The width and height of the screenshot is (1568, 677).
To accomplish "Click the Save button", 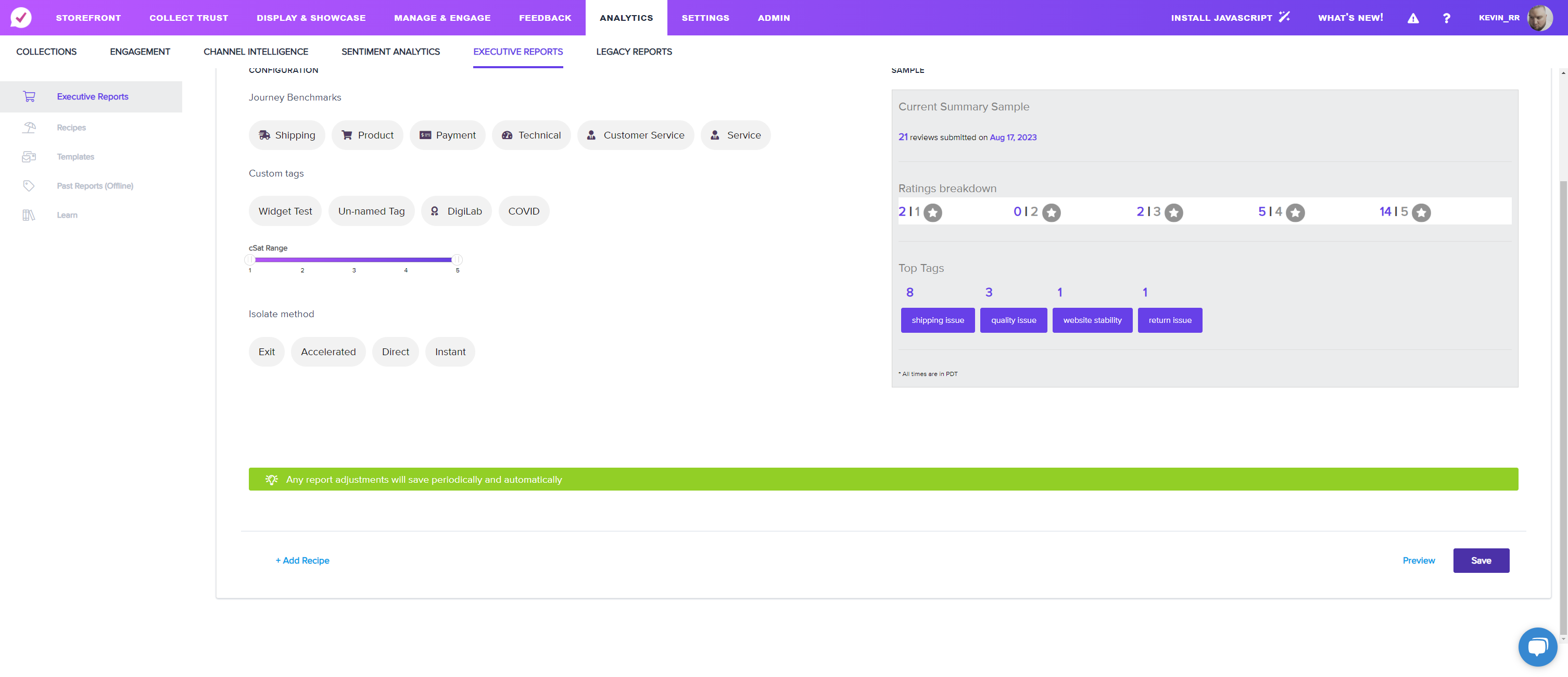I will point(1481,561).
